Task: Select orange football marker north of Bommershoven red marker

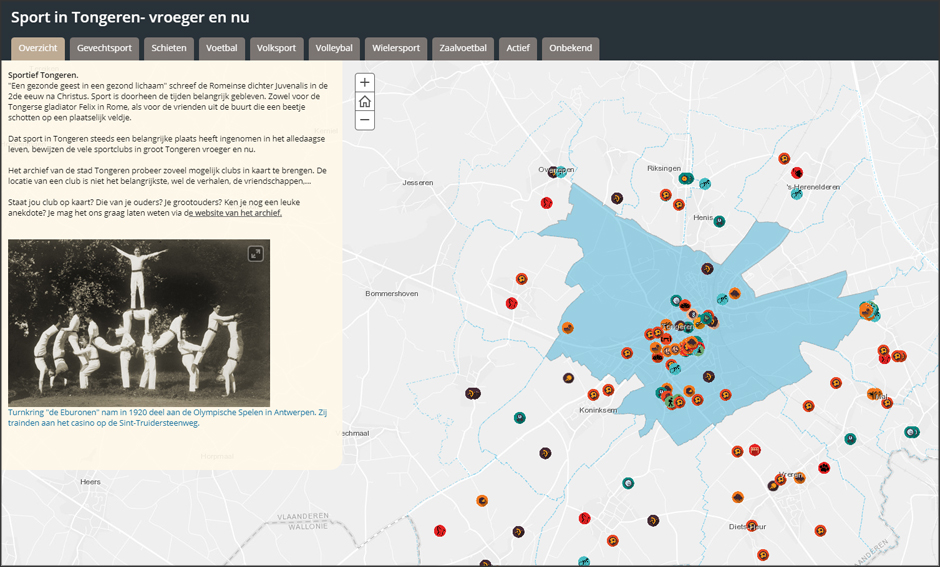Action: [522, 279]
